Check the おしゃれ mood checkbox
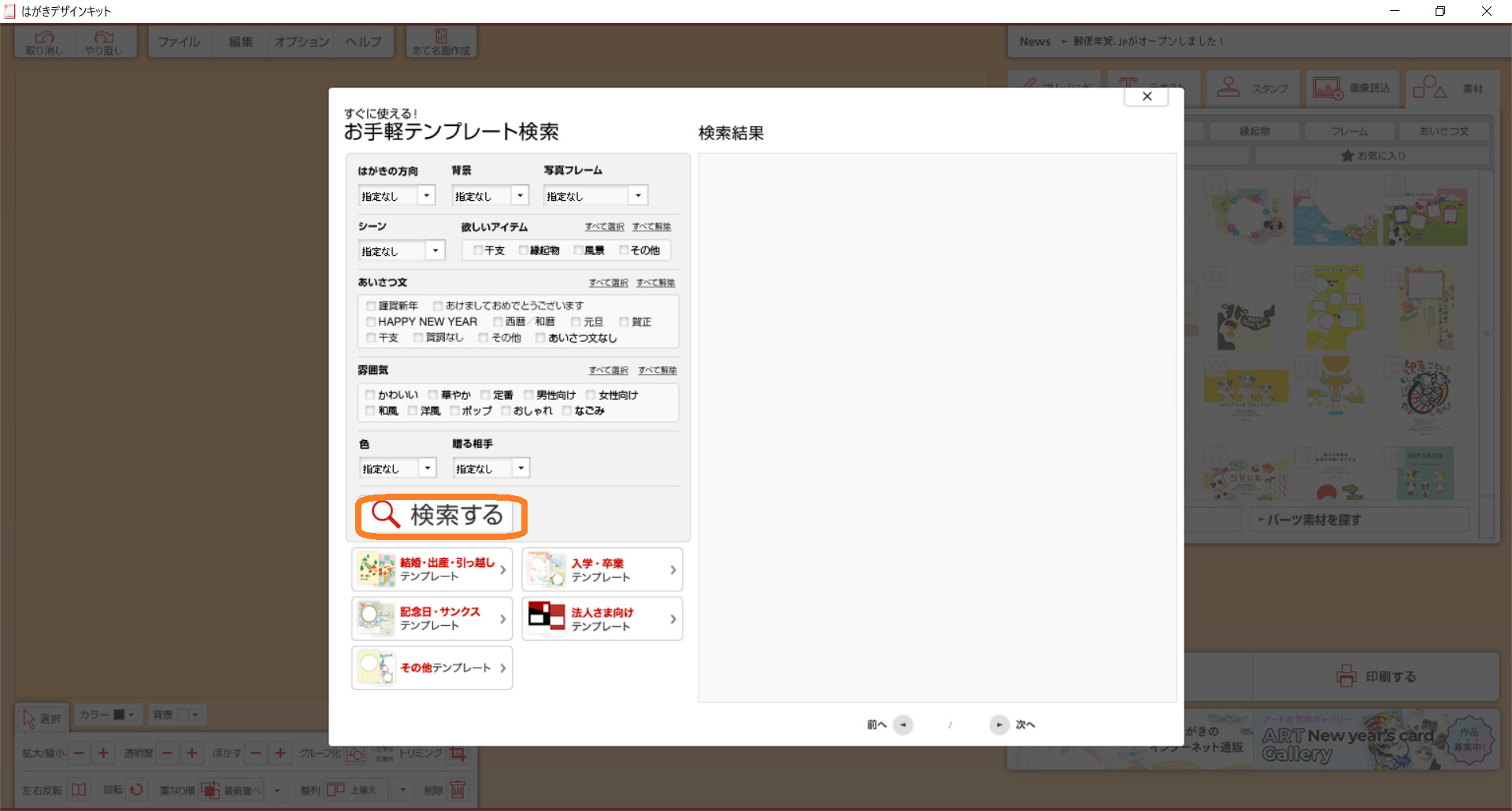1512x811 pixels. click(506, 411)
